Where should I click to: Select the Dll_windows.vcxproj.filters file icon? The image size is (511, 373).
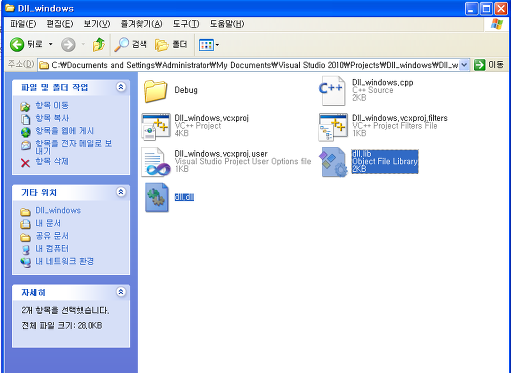tap(333, 127)
